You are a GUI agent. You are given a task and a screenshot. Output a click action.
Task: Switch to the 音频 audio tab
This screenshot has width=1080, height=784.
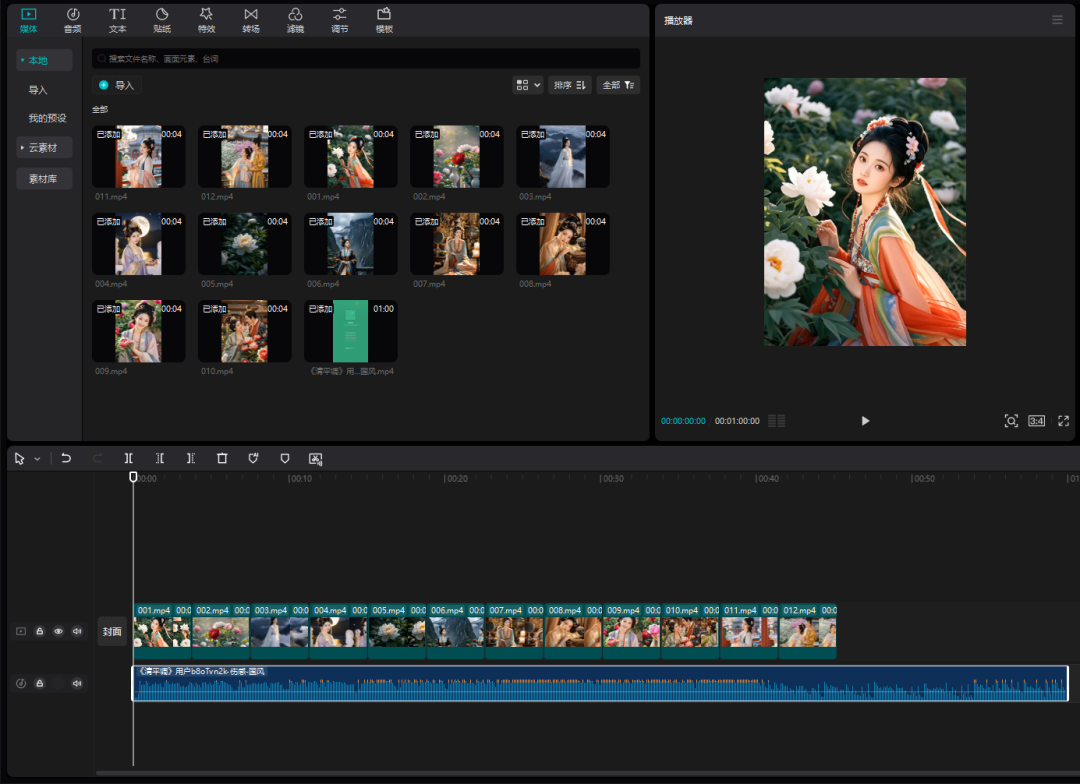(73, 20)
